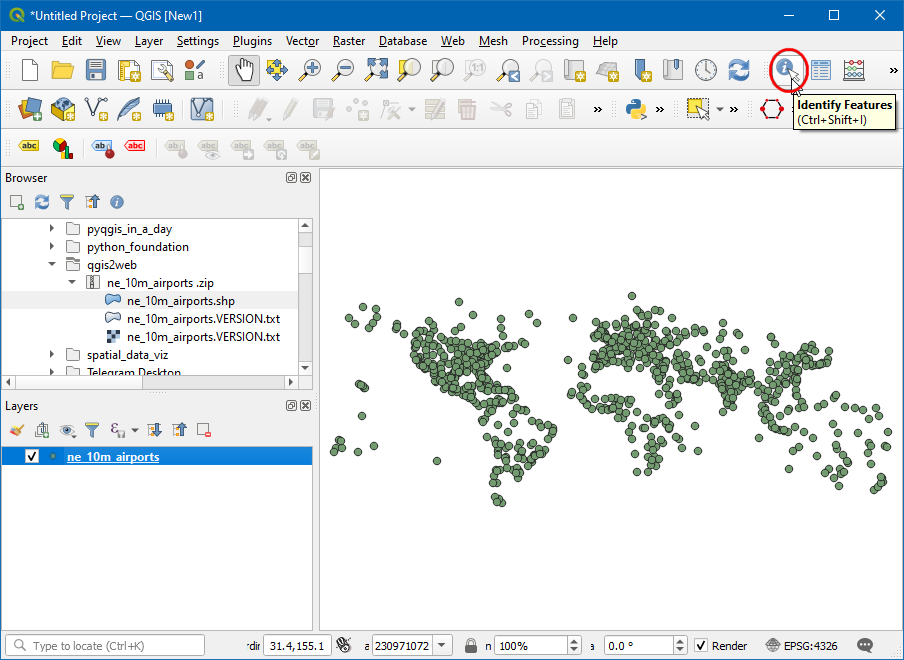
Task: Open the map scale dropdown
Action: [x=443, y=646]
